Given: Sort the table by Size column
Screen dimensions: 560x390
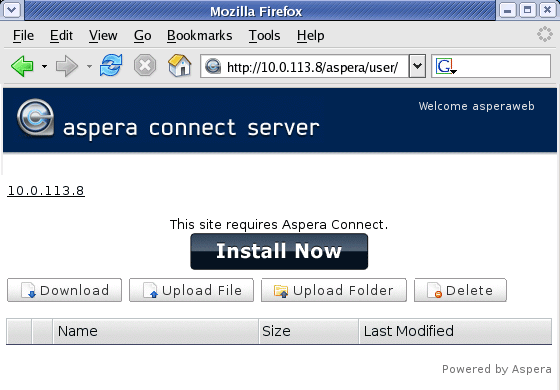Looking at the screenshot, I should [309, 331].
